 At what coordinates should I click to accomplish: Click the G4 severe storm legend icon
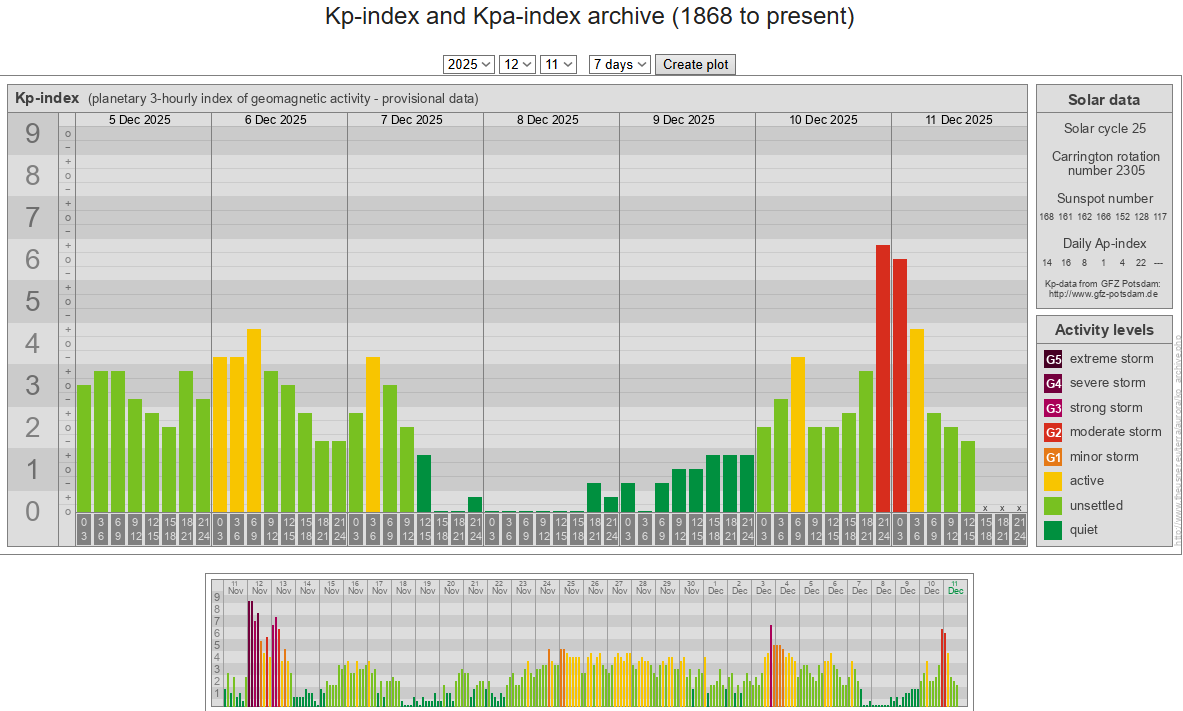pyautogui.click(x=1054, y=383)
